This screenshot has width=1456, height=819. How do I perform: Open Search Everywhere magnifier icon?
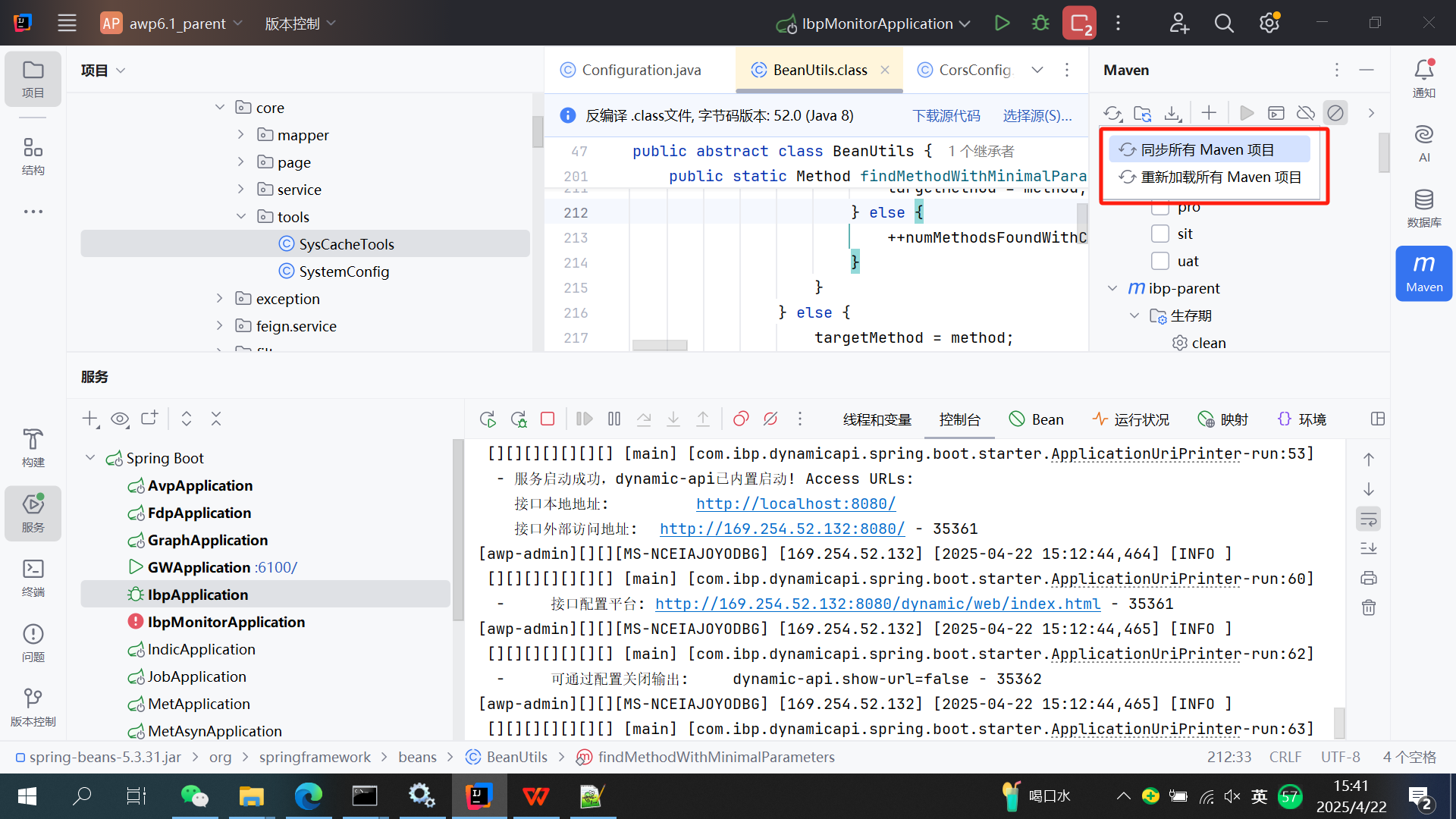1224,23
